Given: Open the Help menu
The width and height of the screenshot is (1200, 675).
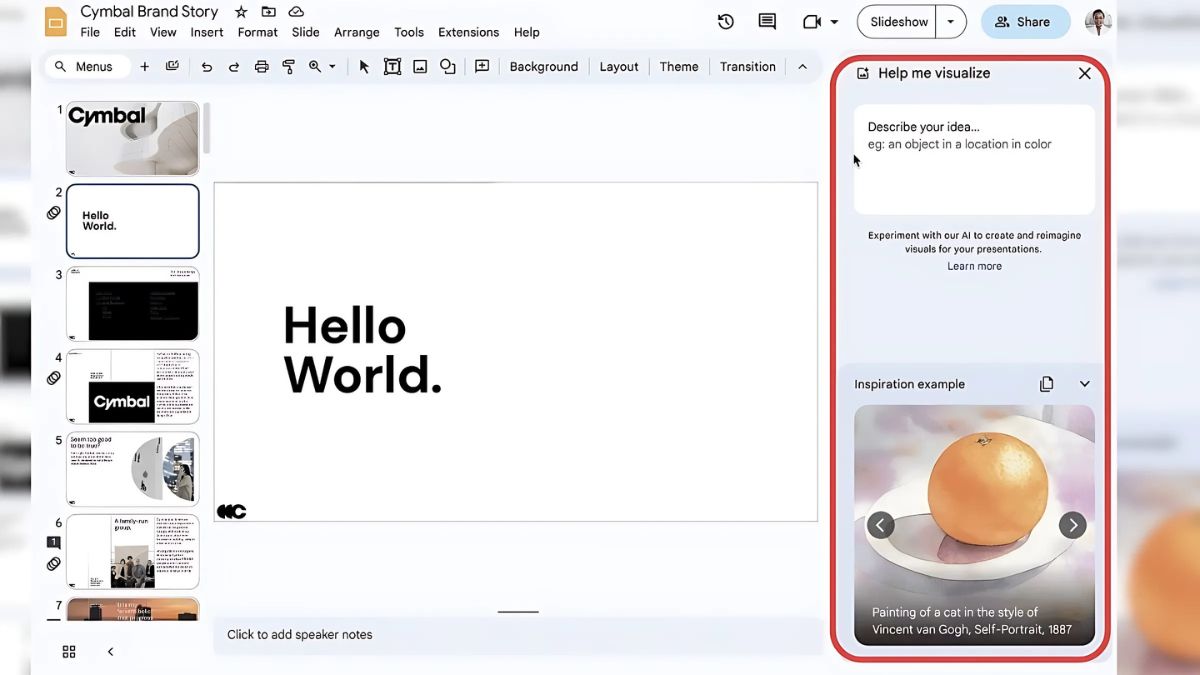Looking at the screenshot, I should point(527,32).
